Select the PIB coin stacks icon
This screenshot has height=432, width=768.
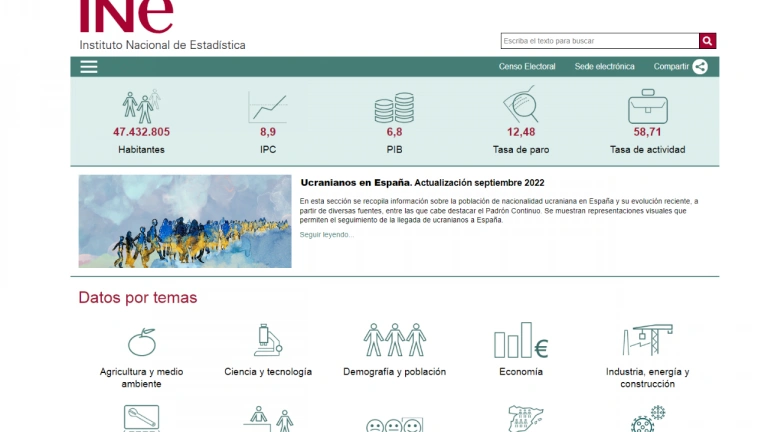click(x=394, y=107)
